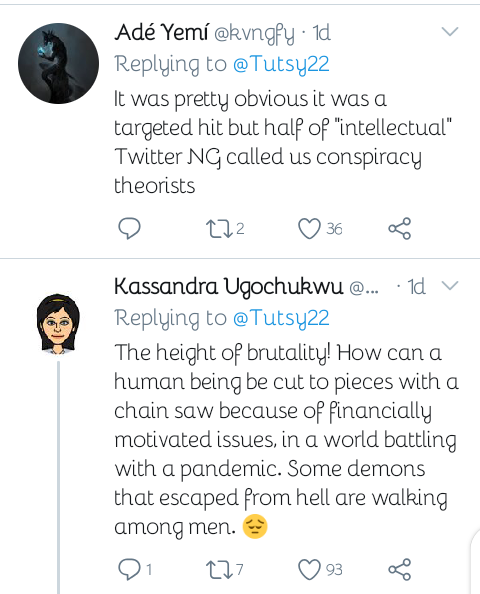Open Kassandra Ugochukwu display name
The image size is (480, 594).
[229, 287]
